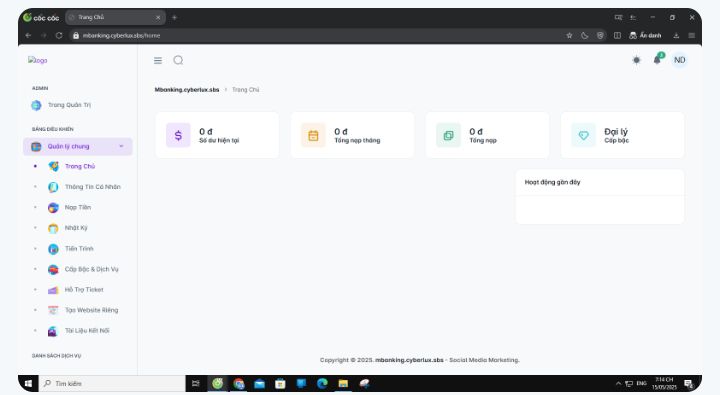Image resolution: width=720 pixels, height=395 pixels.
Task: Go to Nạp Tiền page
Action: [x=78, y=208]
